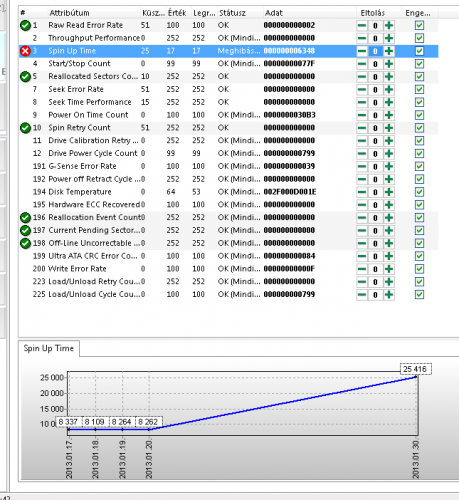Click minus offset for G-Sense Error Rate
The image size is (459, 500).
362,166
